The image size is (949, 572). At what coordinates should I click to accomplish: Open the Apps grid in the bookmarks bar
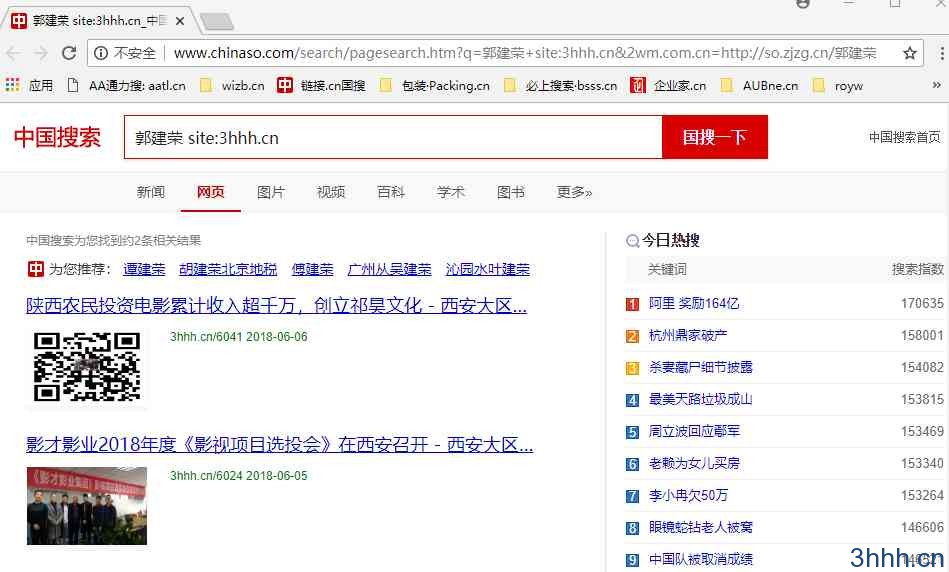click(29, 85)
